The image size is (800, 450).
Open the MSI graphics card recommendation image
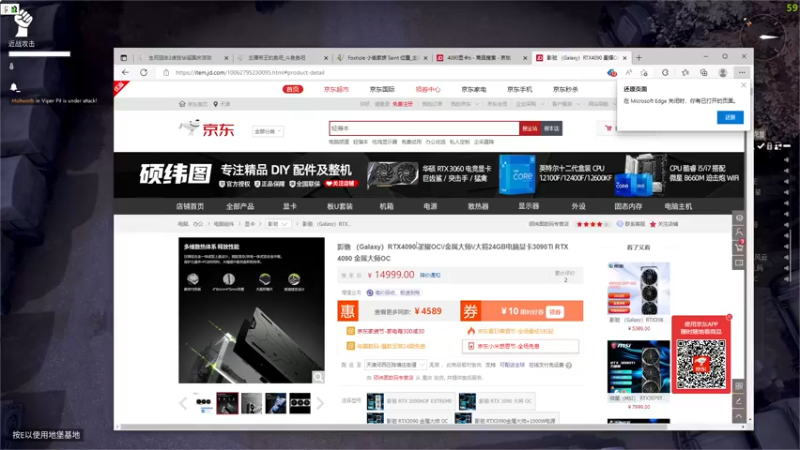pos(638,367)
